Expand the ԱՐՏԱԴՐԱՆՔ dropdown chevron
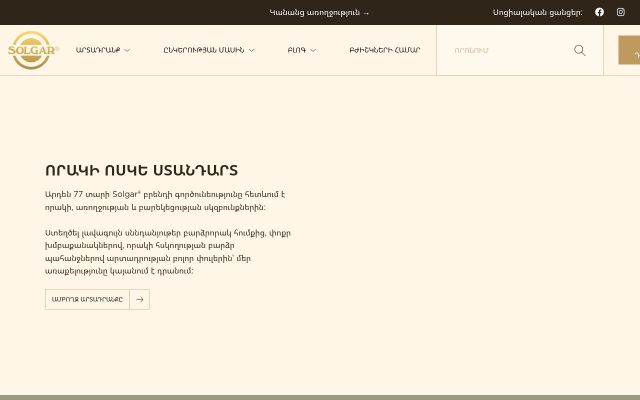Viewport: 640px width, 400px height. (x=127, y=50)
